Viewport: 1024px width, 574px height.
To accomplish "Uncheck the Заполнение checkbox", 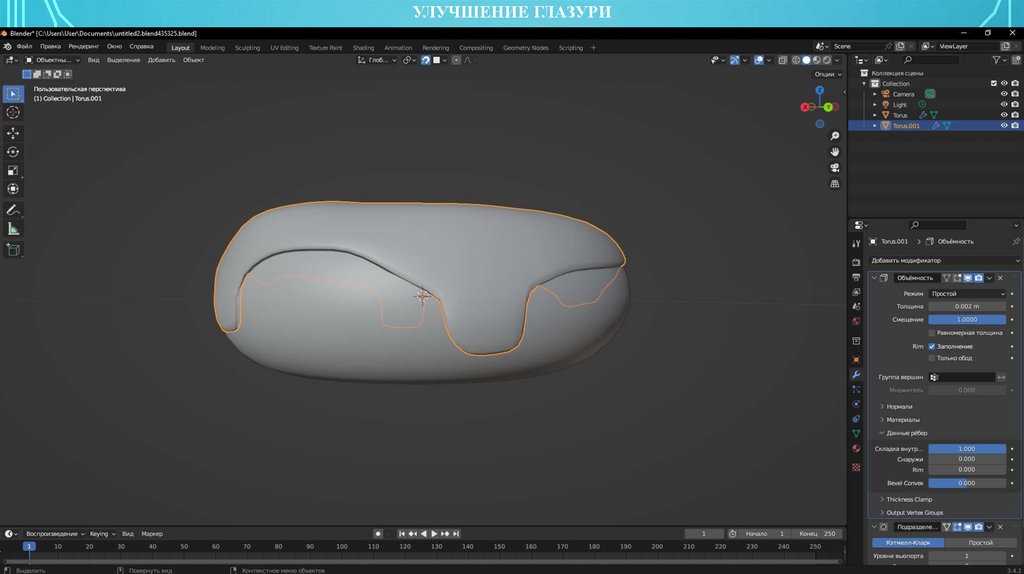I will coord(932,346).
